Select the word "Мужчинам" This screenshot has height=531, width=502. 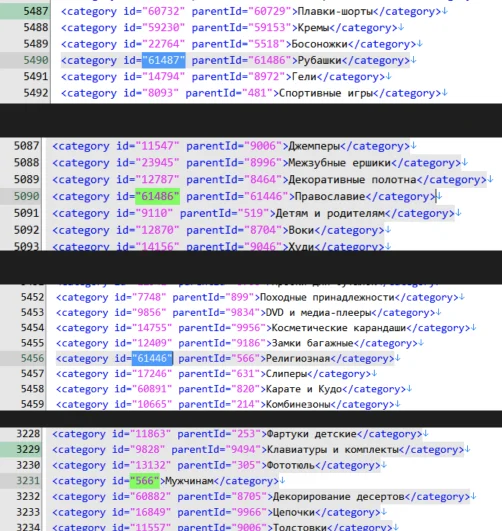pos(189,481)
